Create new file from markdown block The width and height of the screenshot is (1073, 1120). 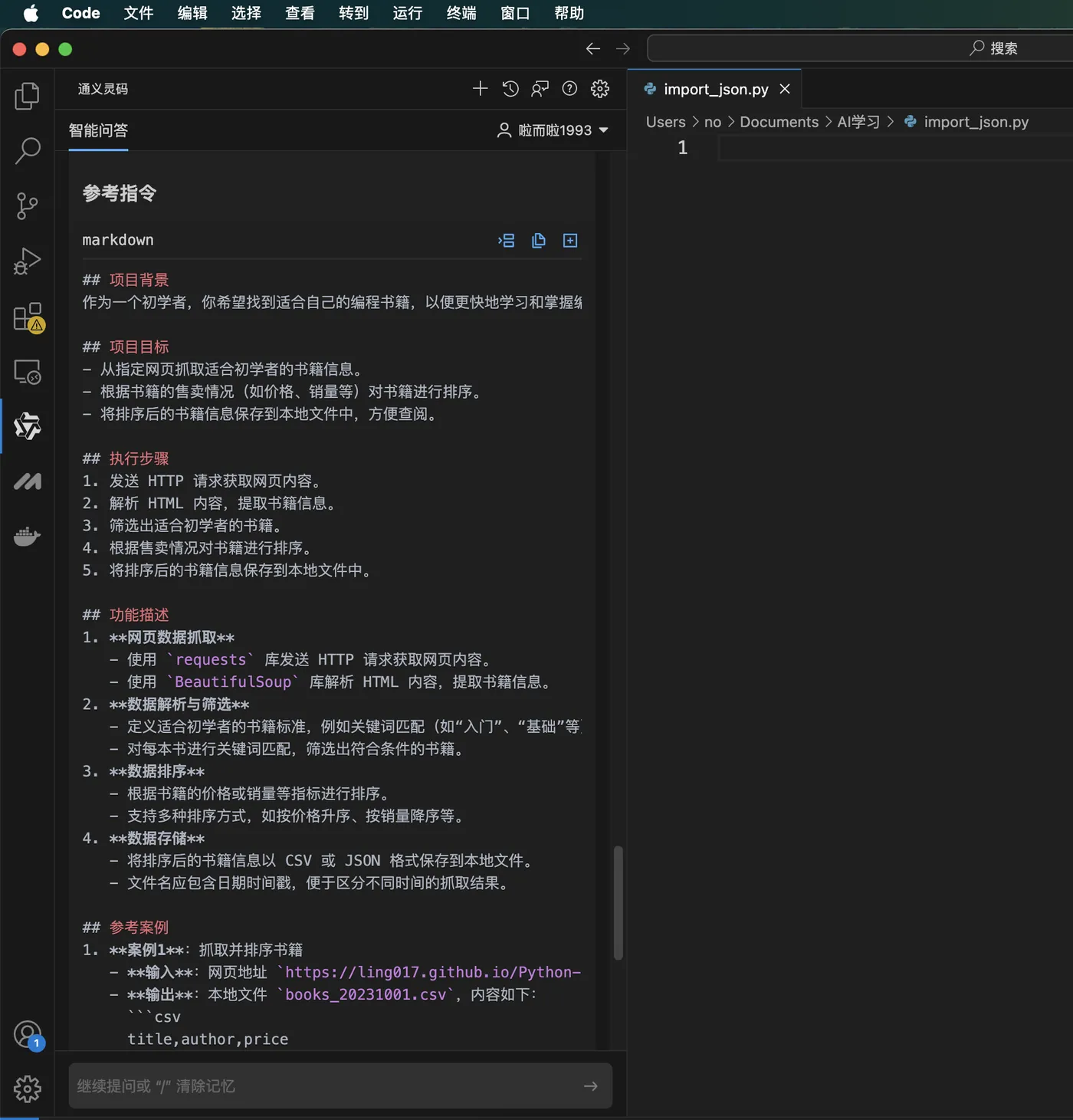pyautogui.click(x=570, y=241)
